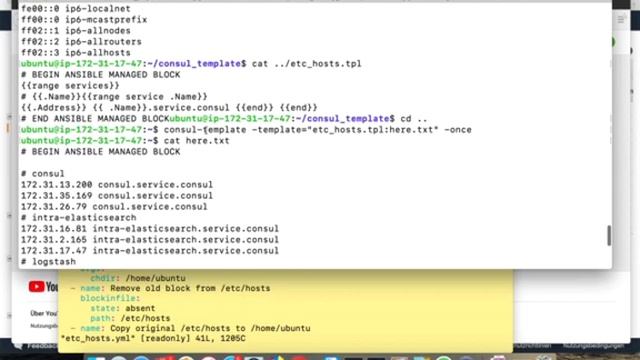640x360 pixels.
Task: Click the '172.31.2.165 intra-elasticsearch' line
Action: [150, 240]
